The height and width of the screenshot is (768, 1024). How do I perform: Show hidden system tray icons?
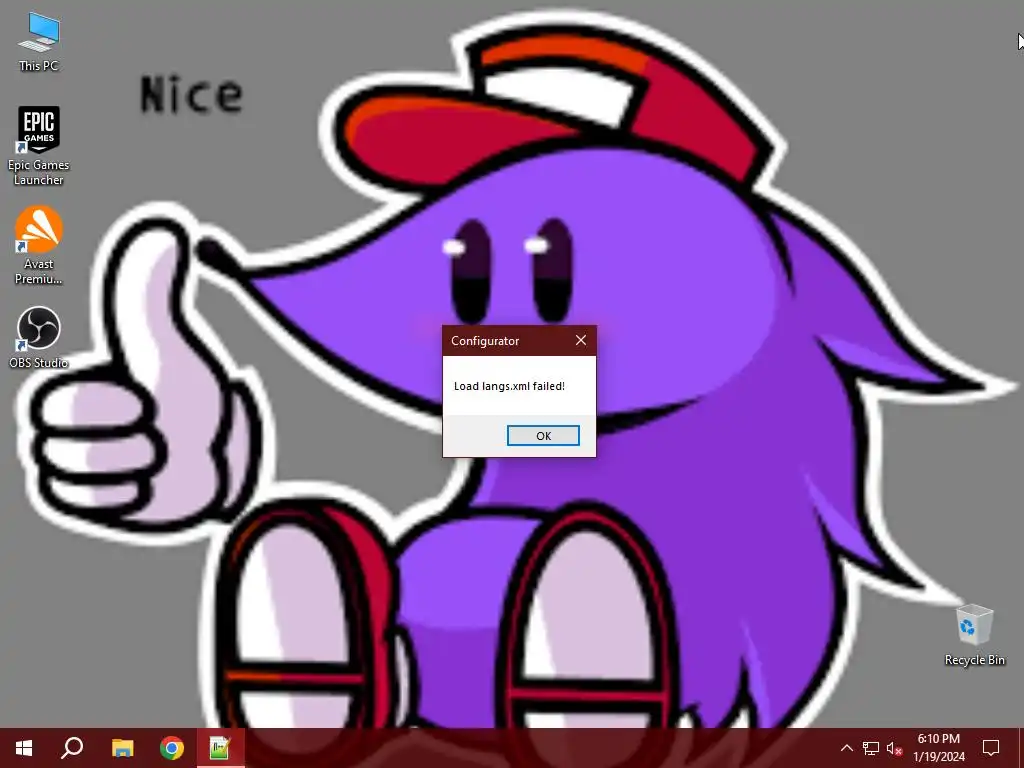coord(846,748)
